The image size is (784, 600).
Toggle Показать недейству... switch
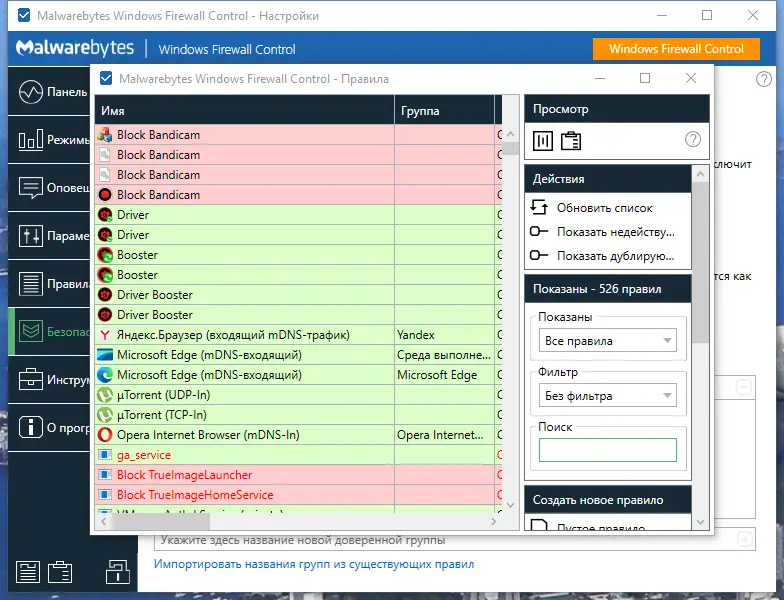pos(539,232)
